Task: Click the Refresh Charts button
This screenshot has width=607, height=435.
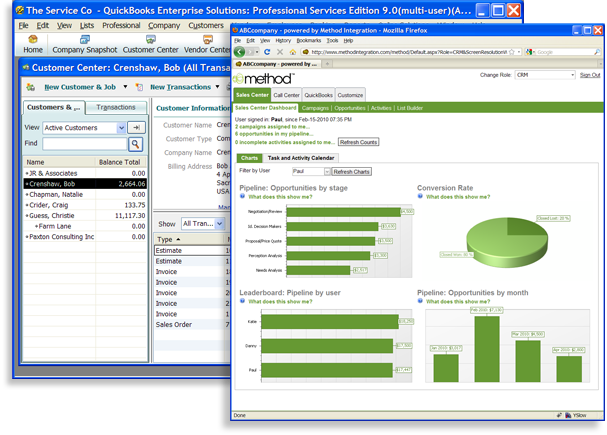Action: [x=352, y=171]
